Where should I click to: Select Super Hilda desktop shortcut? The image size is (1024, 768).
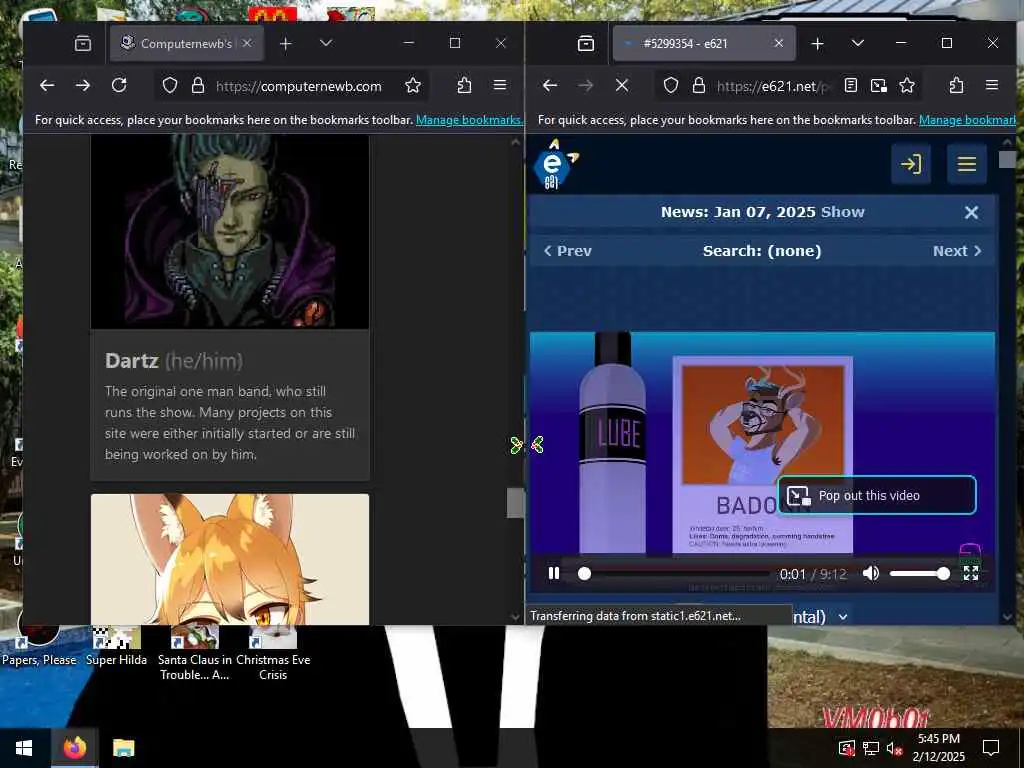pos(116,647)
